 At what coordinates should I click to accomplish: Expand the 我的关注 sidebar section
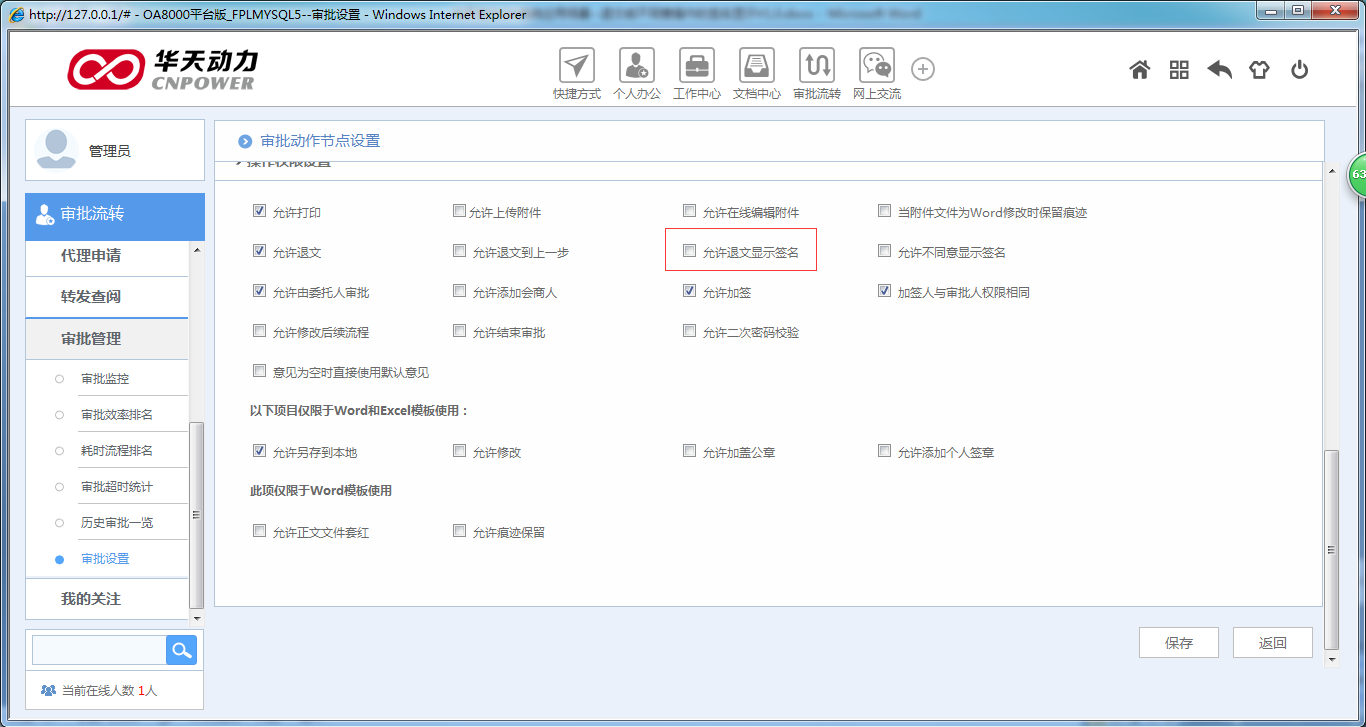[91, 599]
